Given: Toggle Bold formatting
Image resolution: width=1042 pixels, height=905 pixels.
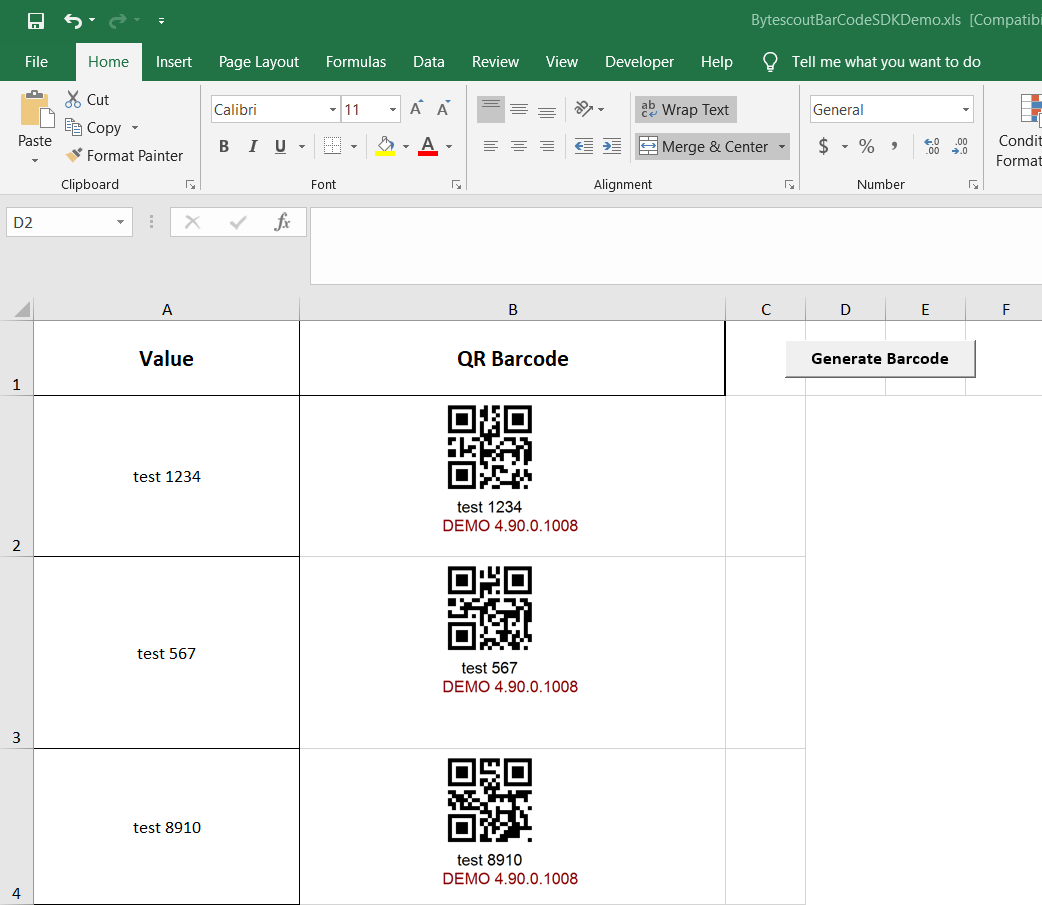Looking at the screenshot, I should (224, 147).
